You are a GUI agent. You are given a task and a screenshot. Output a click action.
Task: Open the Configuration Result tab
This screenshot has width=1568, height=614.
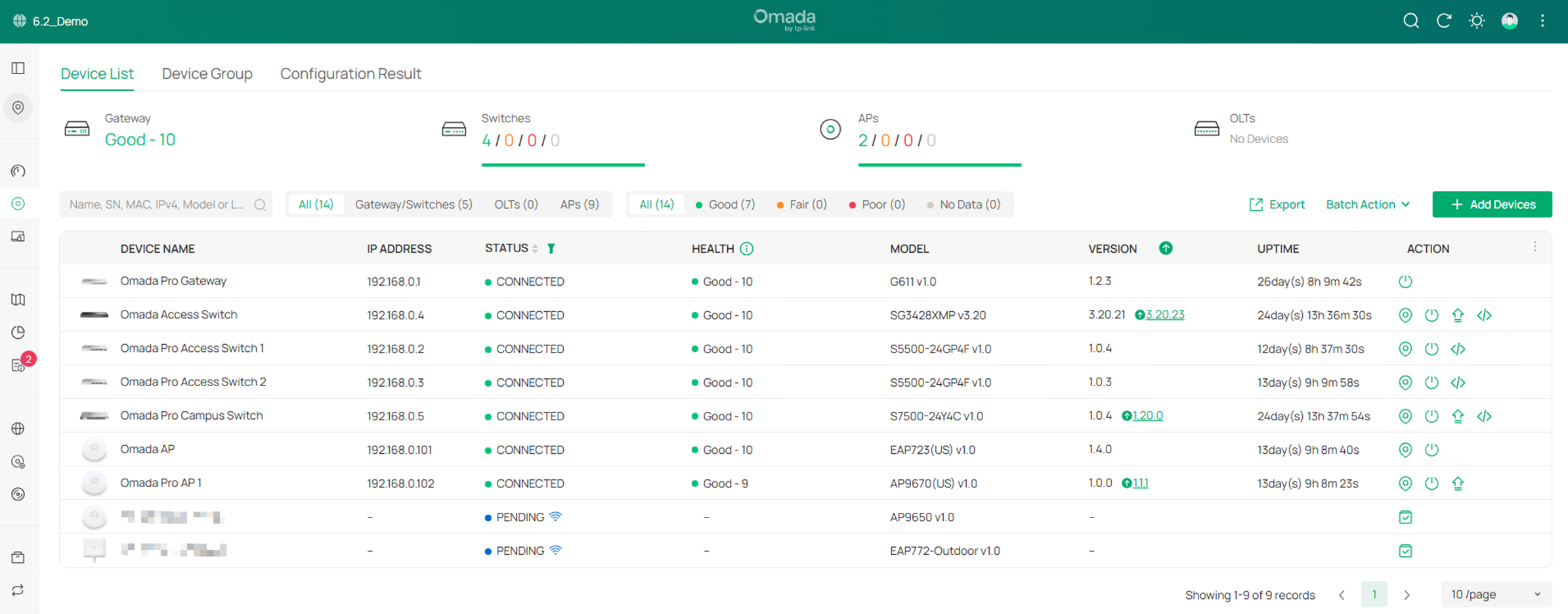click(350, 74)
